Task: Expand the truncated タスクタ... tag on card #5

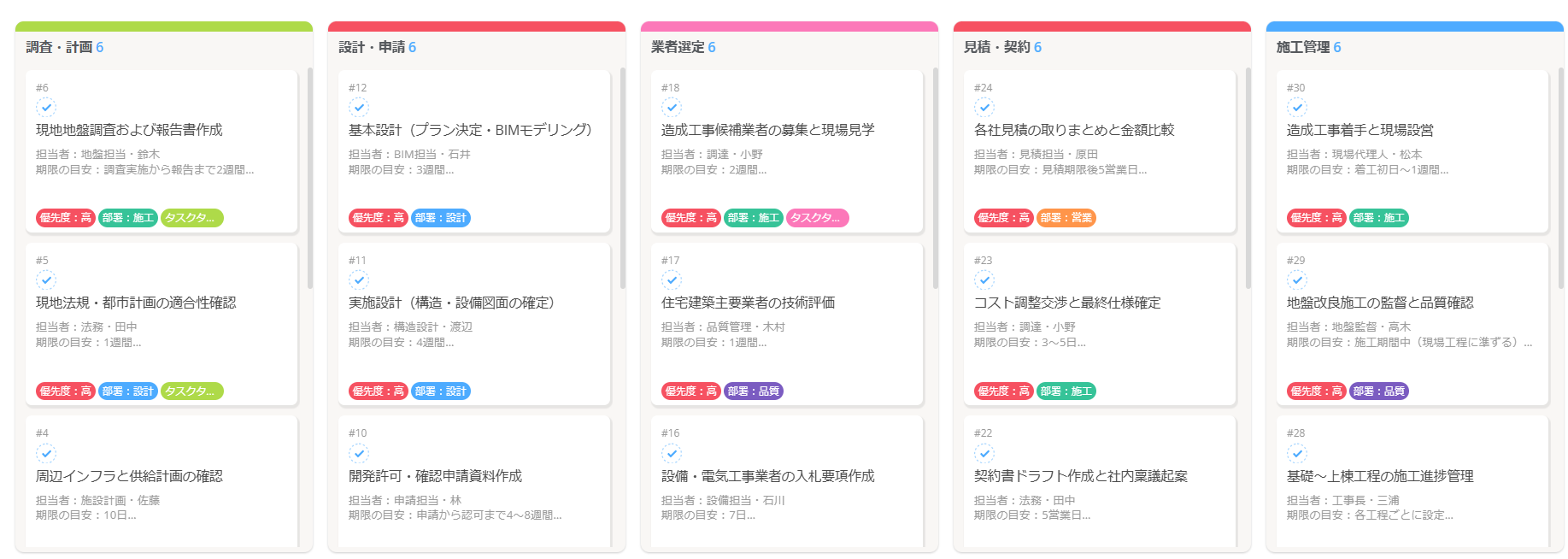Action: tap(191, 391)
